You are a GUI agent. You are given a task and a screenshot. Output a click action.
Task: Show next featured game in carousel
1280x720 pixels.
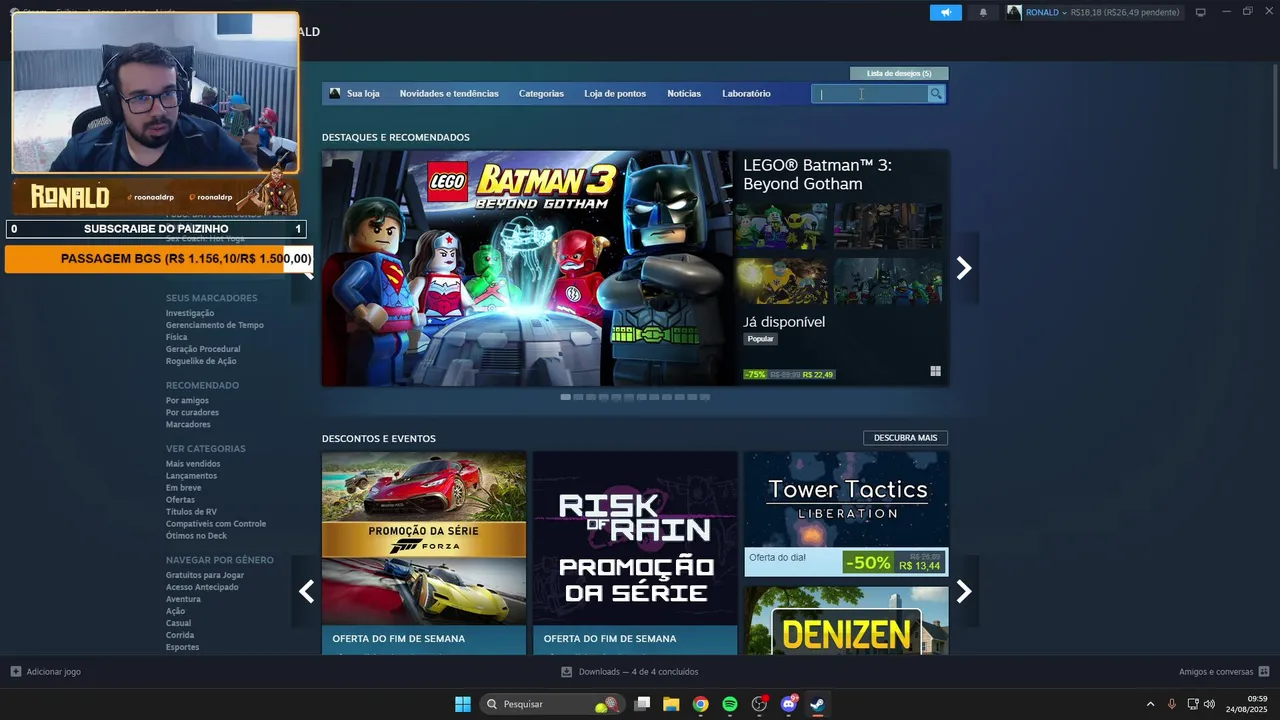tap(964, 268)
